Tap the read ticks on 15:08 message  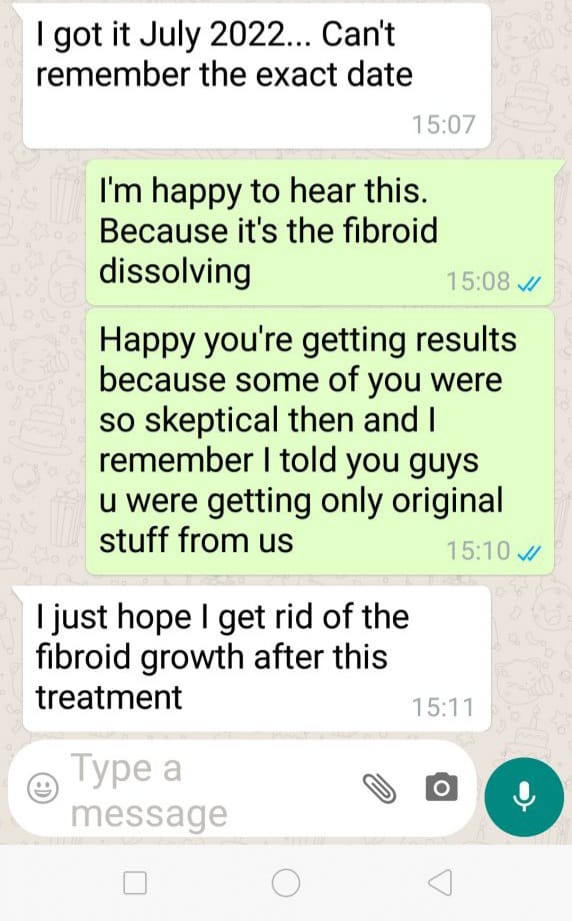[x=529, y=284]
